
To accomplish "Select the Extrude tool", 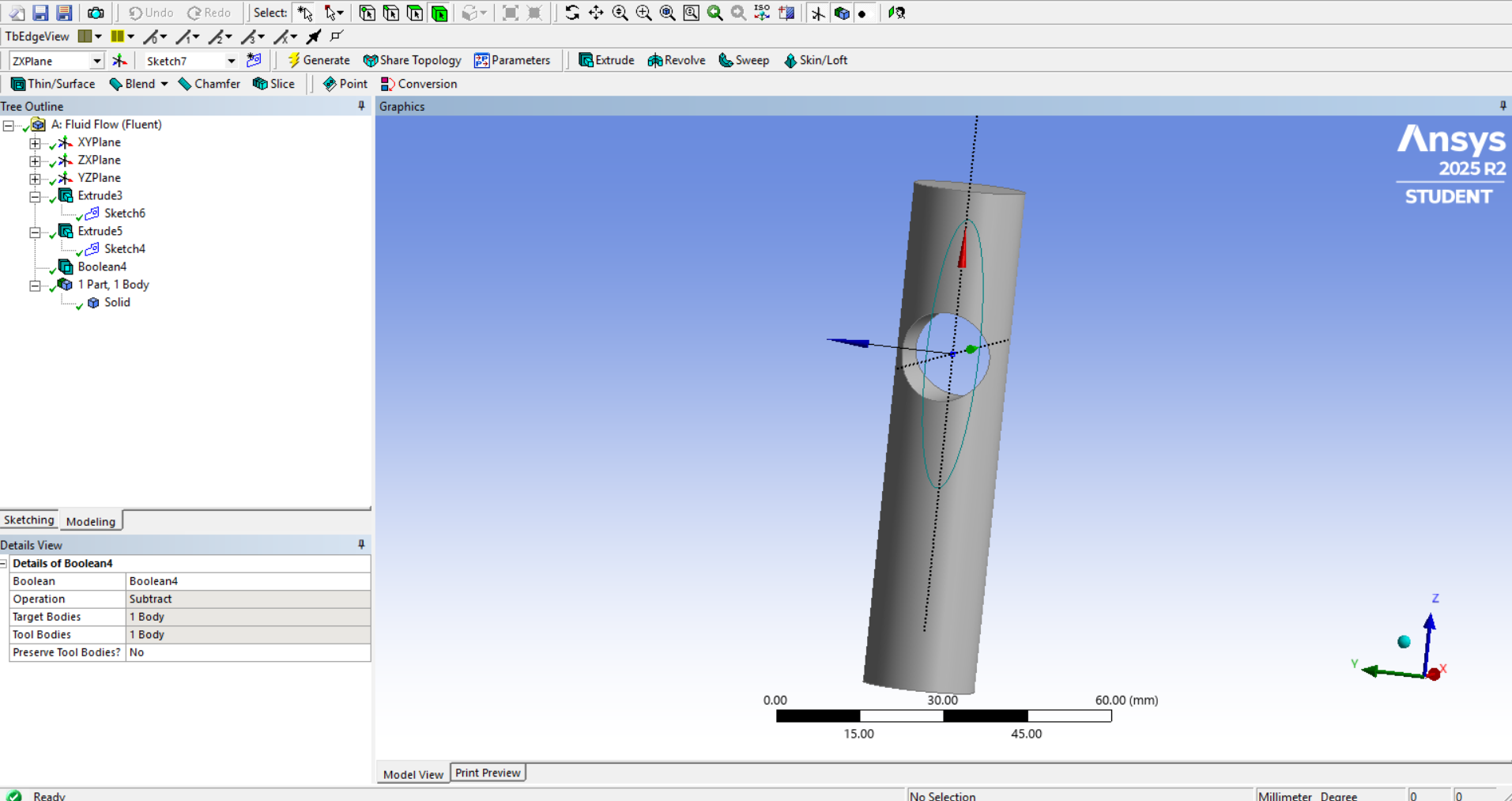I will coord(606,60).
